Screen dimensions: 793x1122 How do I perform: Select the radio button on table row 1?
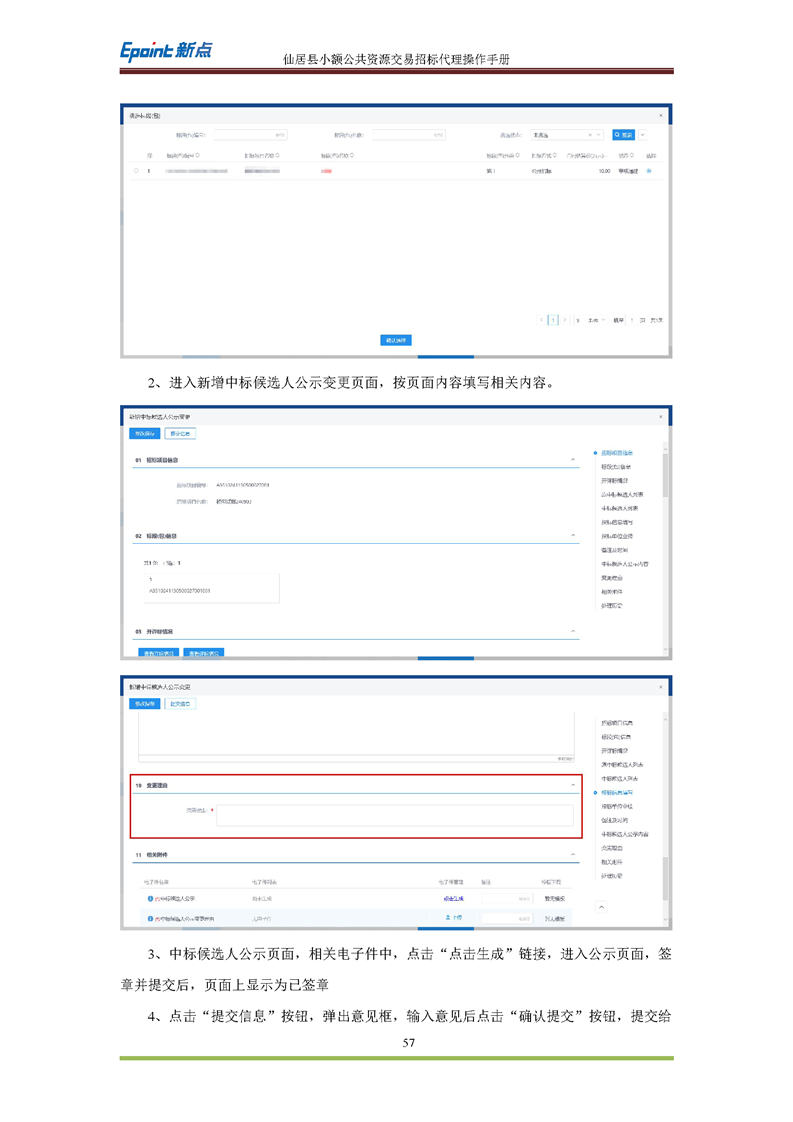point(136,171)
